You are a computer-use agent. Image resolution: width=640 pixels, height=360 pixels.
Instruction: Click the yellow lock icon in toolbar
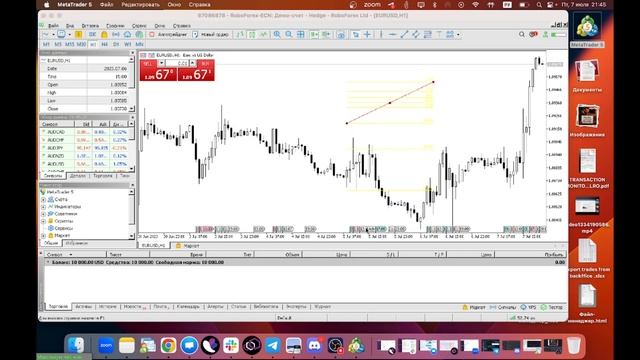click(104, 35)
